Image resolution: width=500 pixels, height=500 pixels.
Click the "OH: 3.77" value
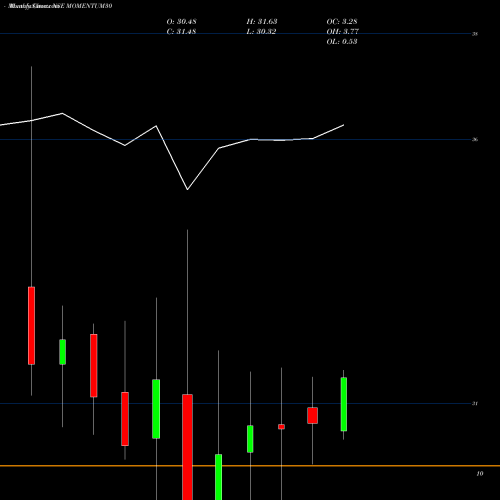coord(342,32)
